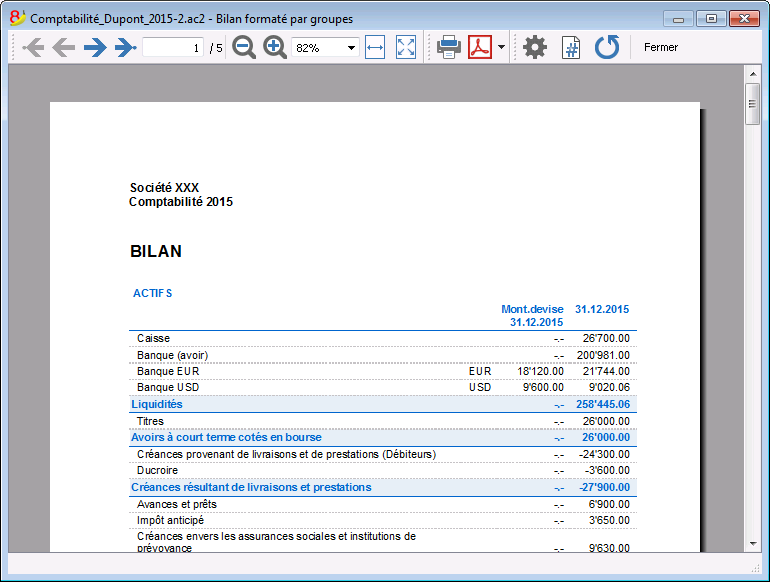Click the Comptabilité 2015 subtitle
This screenshot has height=582, width=770.
coord(181,202)
